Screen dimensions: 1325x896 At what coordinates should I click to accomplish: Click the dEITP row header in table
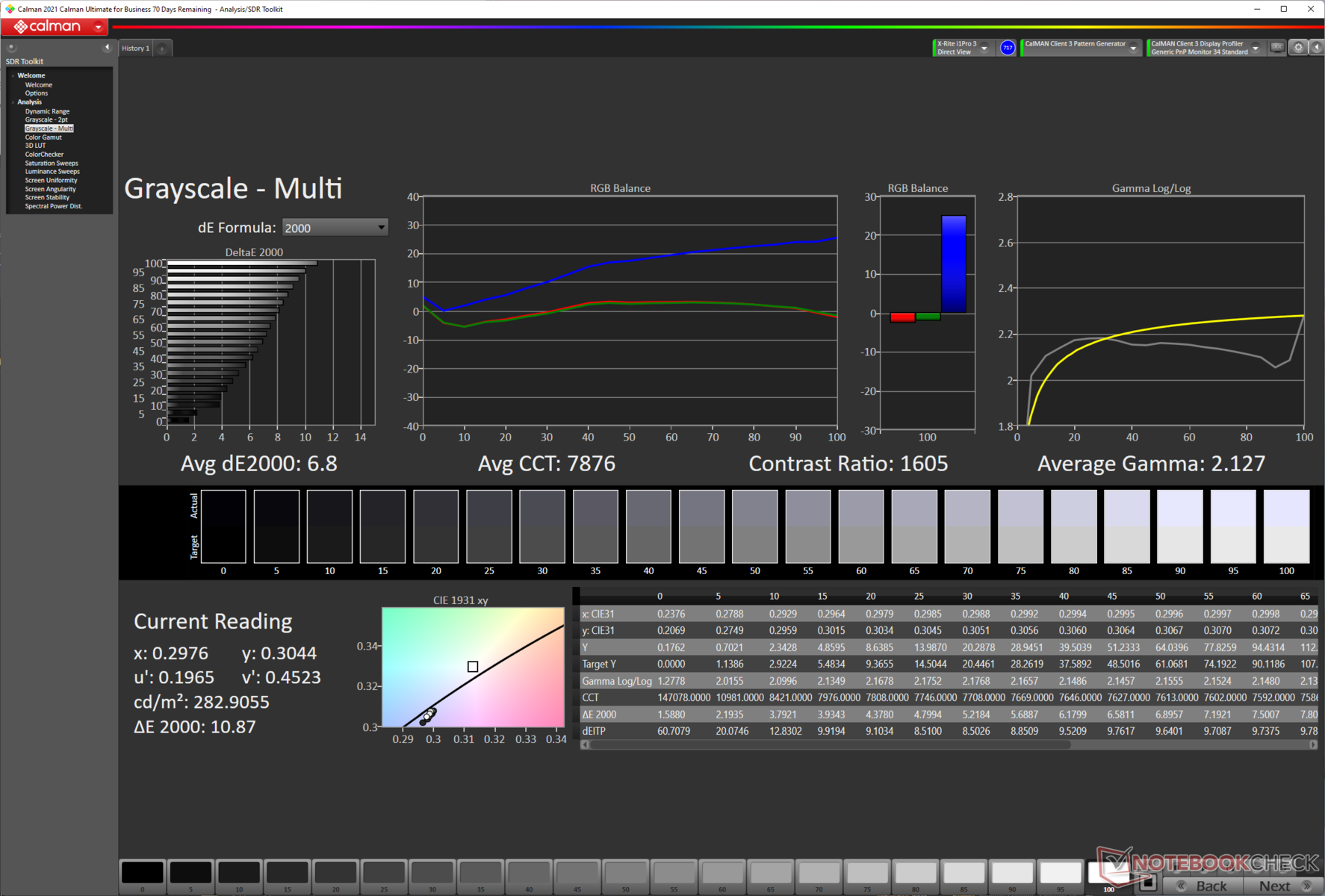(594, 731)
